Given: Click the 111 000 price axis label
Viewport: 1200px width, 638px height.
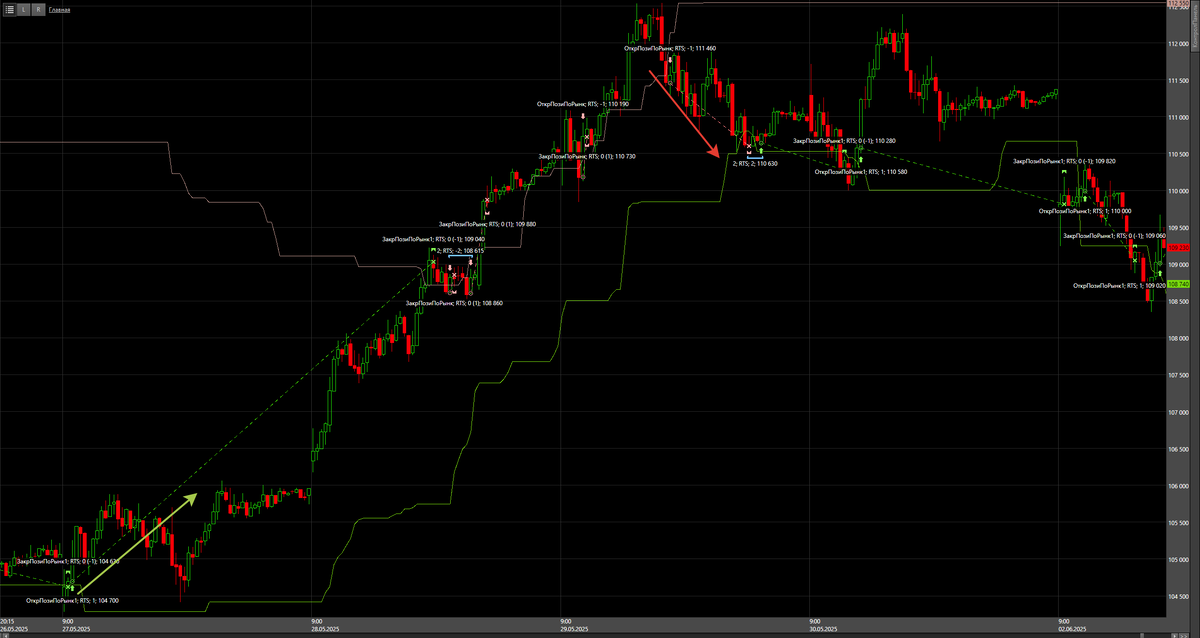Looking at the screenshot, I should 1177,118.
